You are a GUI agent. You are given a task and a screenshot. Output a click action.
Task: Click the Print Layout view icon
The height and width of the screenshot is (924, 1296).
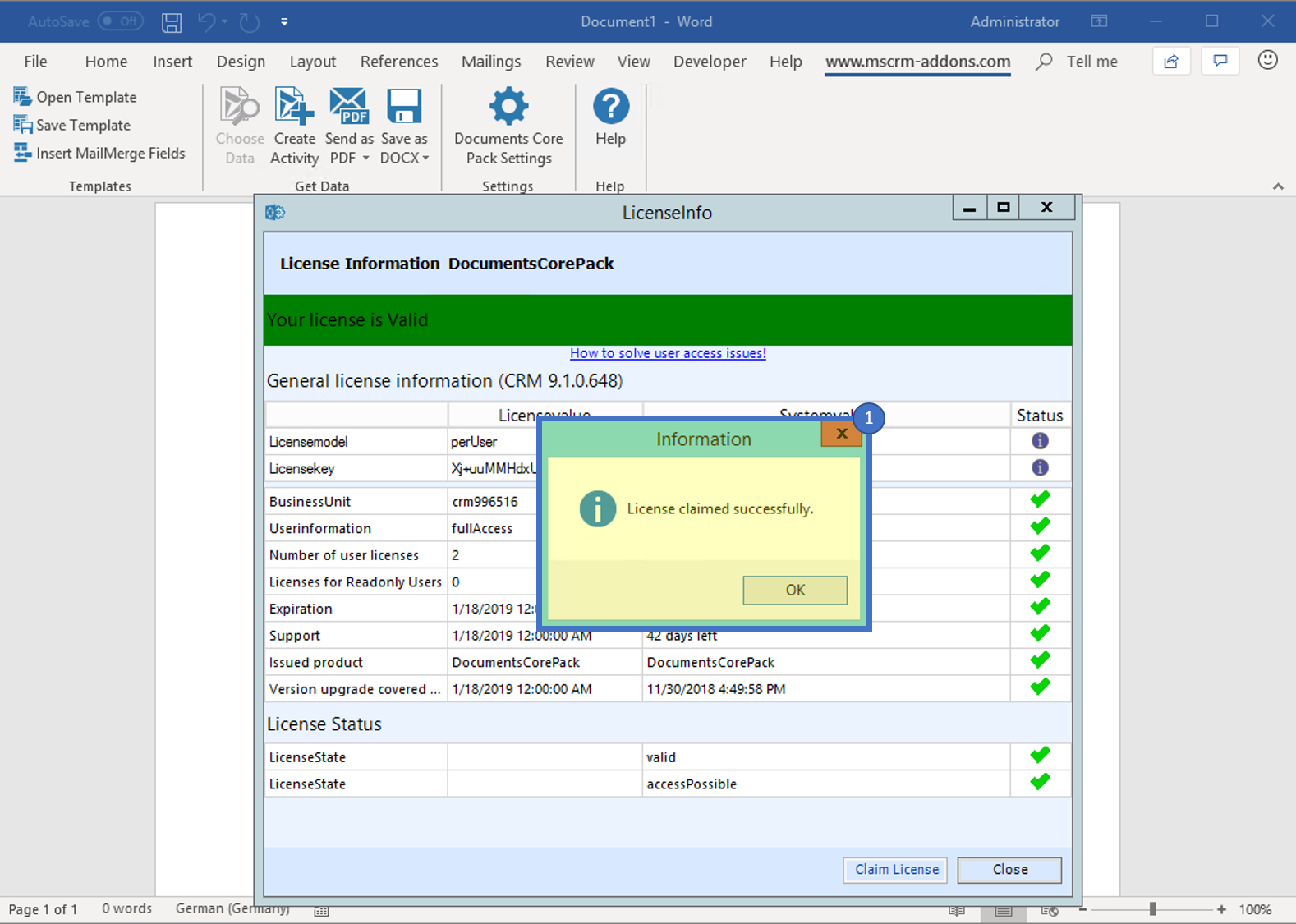[x=1003, y=910]
